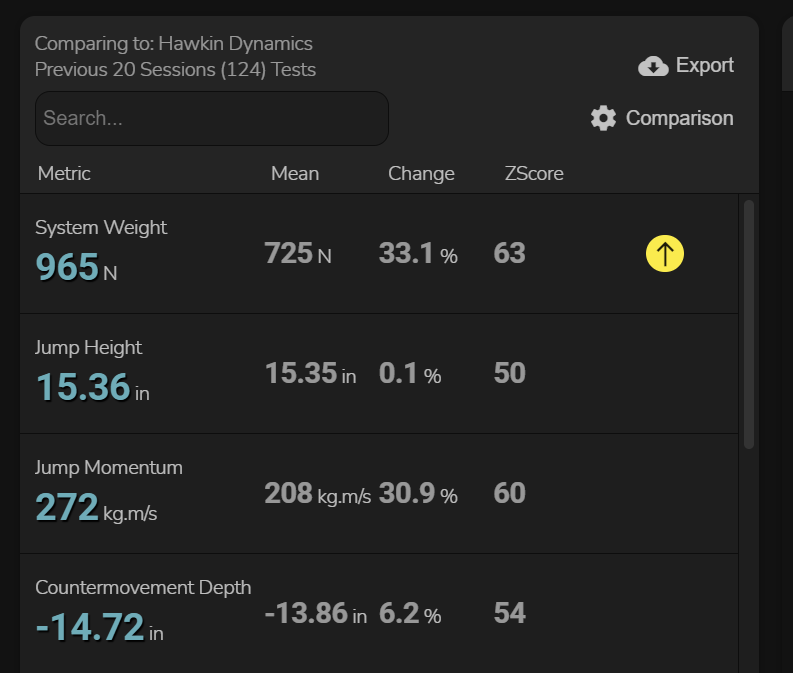Click the 965 N System Weight value
Screen dimensions: 793x673
[x=68, y=268]
